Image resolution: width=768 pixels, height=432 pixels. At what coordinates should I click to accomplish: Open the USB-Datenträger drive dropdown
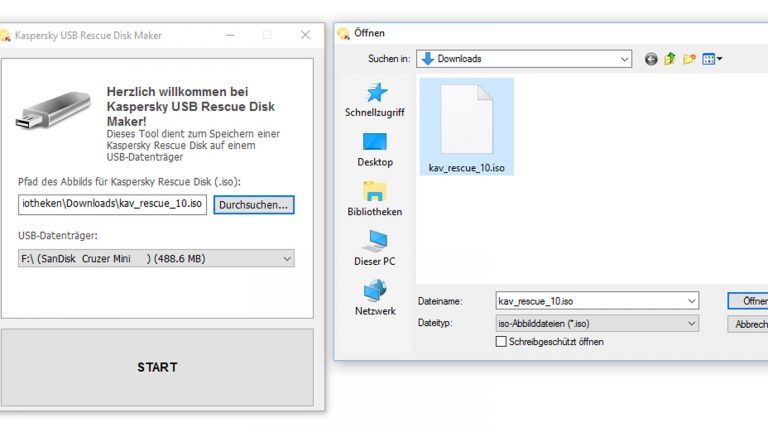[156, 259]
